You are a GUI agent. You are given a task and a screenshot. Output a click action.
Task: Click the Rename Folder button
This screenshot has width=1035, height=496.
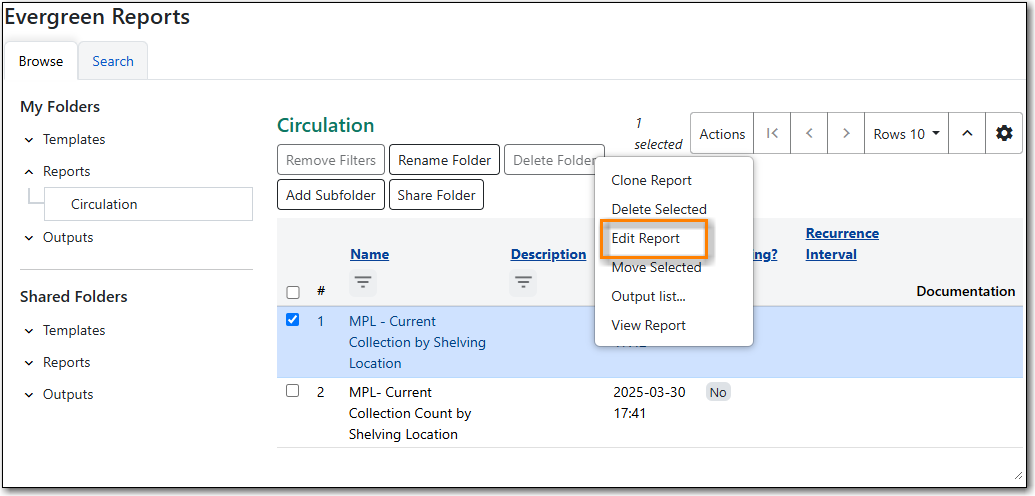[x=444, y=160]
